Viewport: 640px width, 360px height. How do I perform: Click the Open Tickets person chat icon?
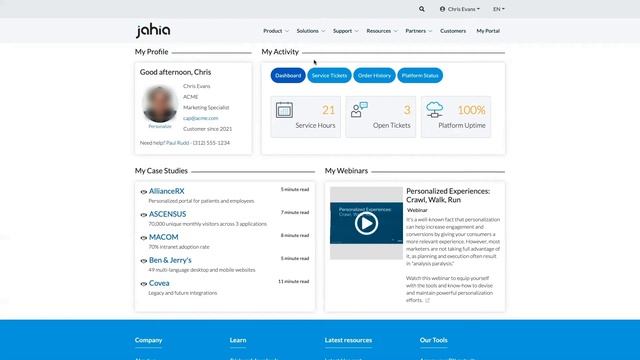point(359,110)
